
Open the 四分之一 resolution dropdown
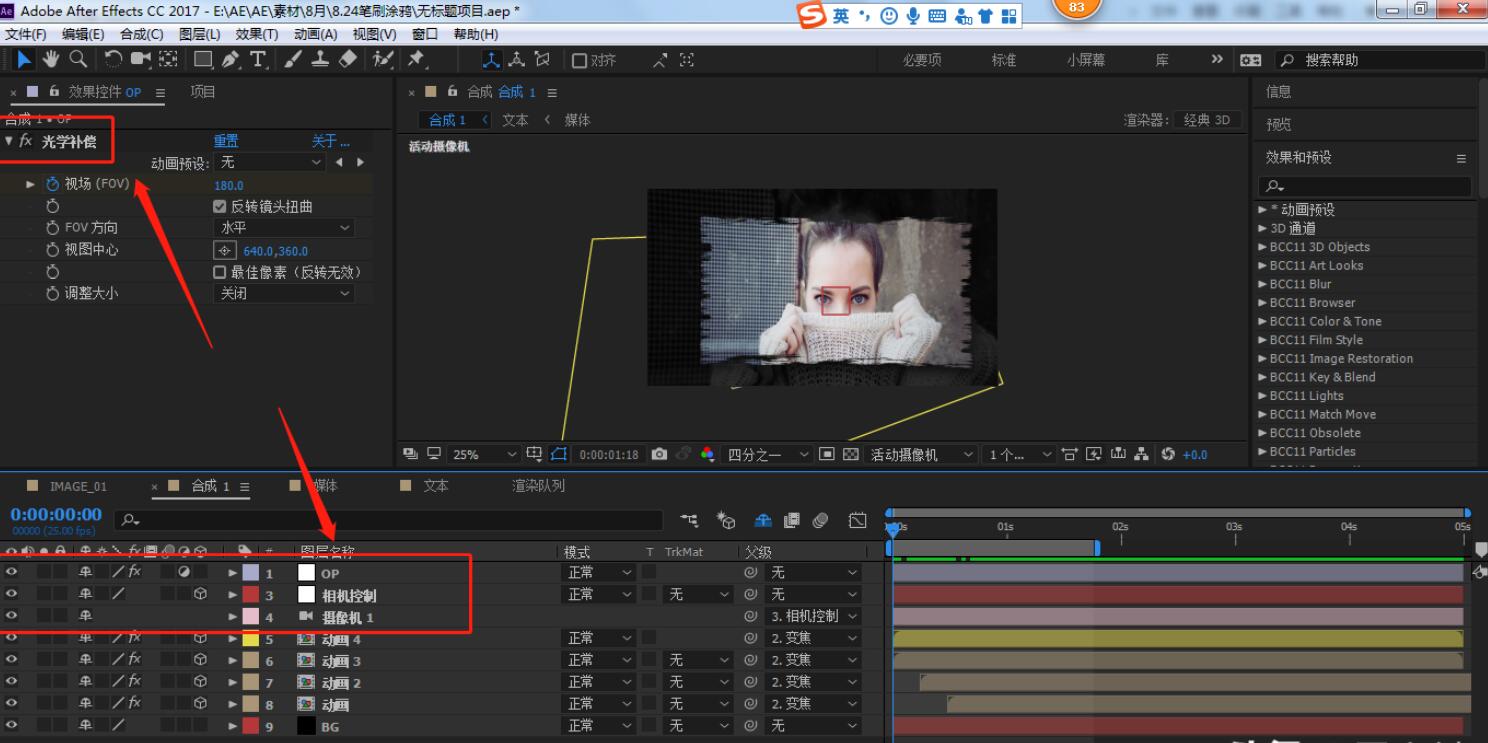pyautogui.click(x=767, y=454)
